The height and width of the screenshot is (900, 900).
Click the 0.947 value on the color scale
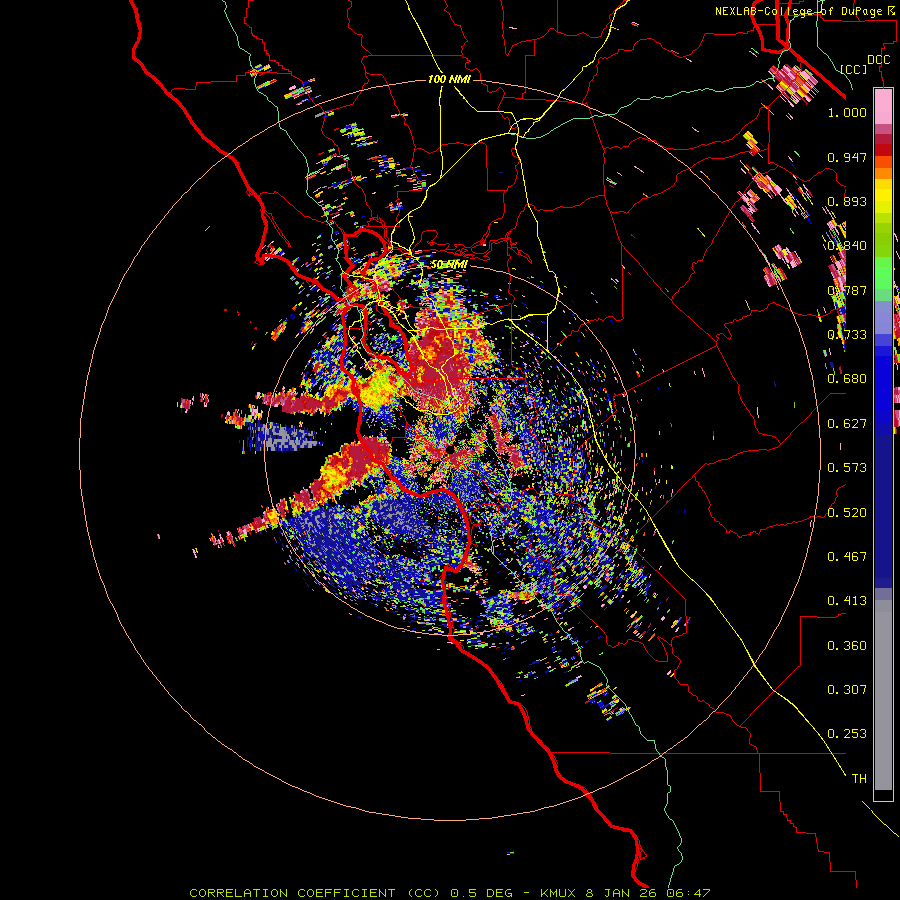tap(847, 157)
